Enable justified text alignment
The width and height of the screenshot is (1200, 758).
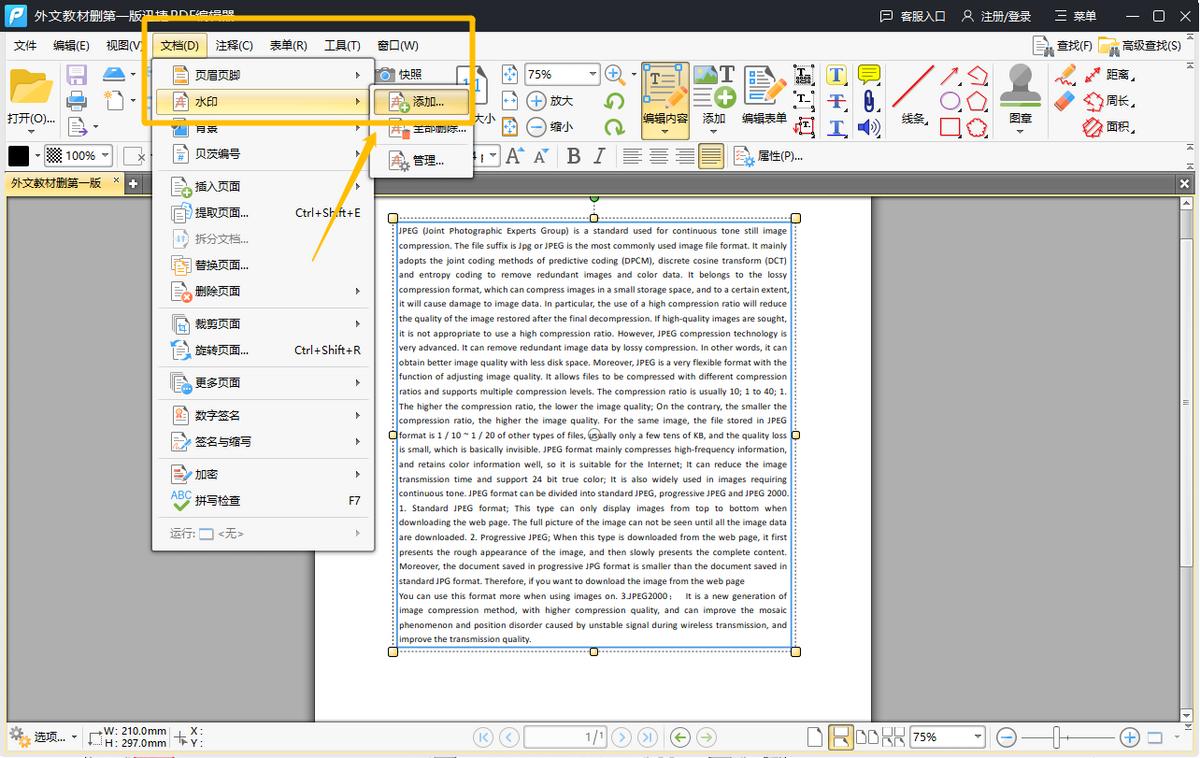[711, 156]
